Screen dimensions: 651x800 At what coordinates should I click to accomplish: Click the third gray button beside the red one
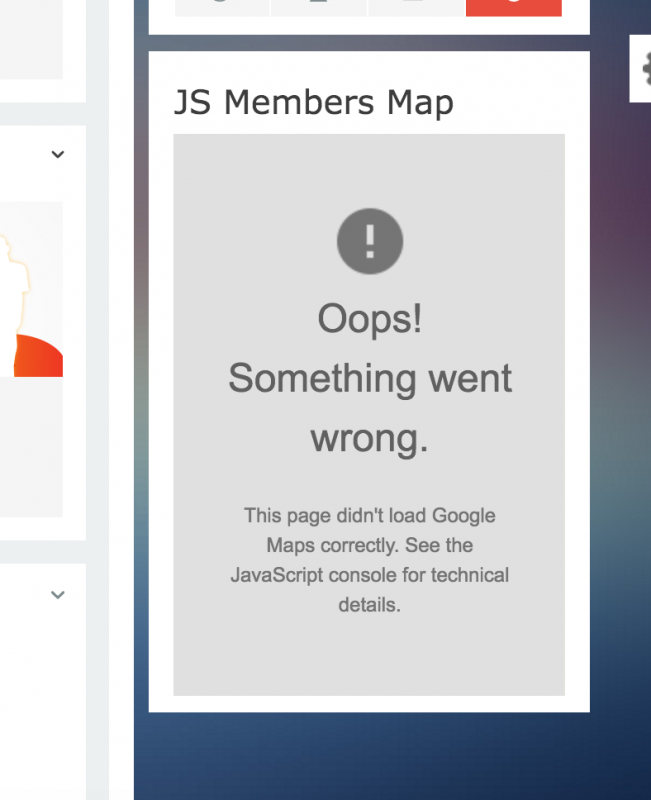[416, 8]
